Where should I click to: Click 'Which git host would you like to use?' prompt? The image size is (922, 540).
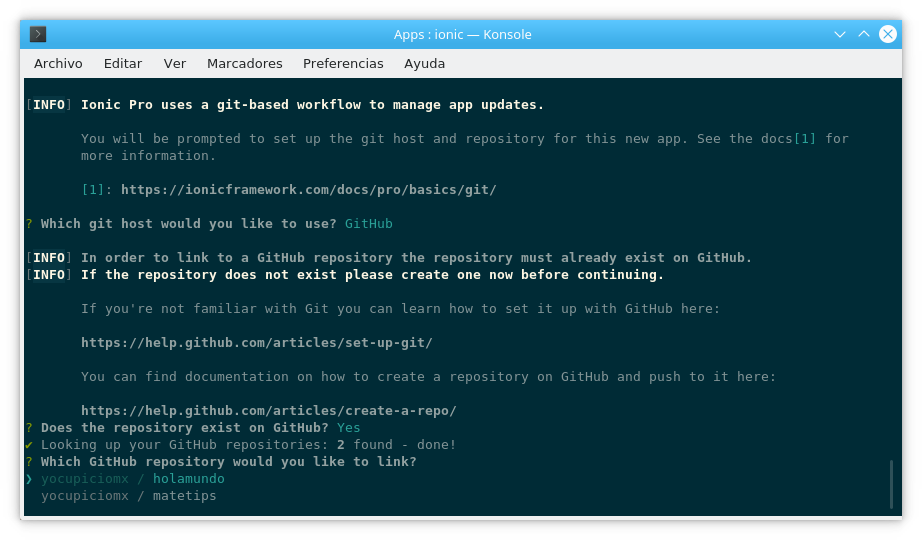(188, 224)
